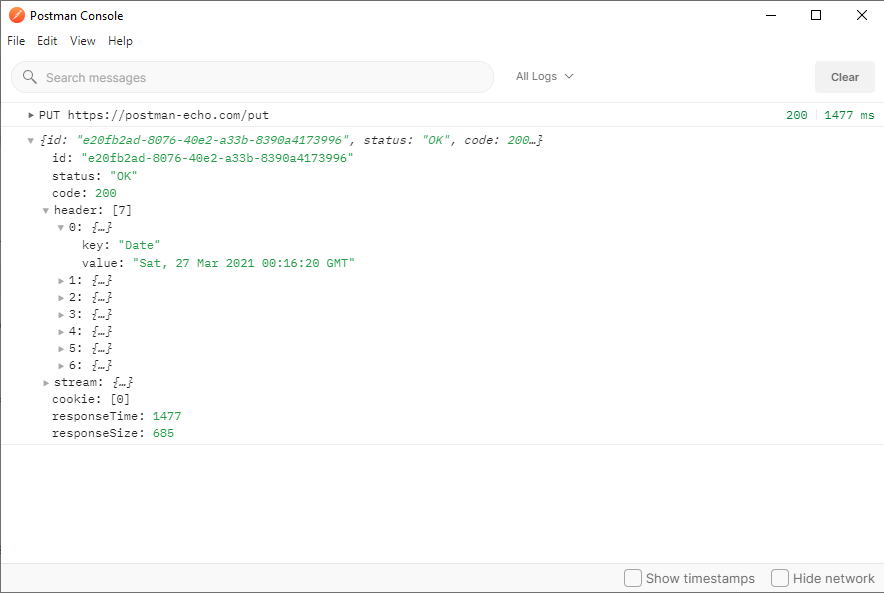This screenshot has width=884, height=593.
Task: Open the File menu
Action: click(x=15, y=41)
